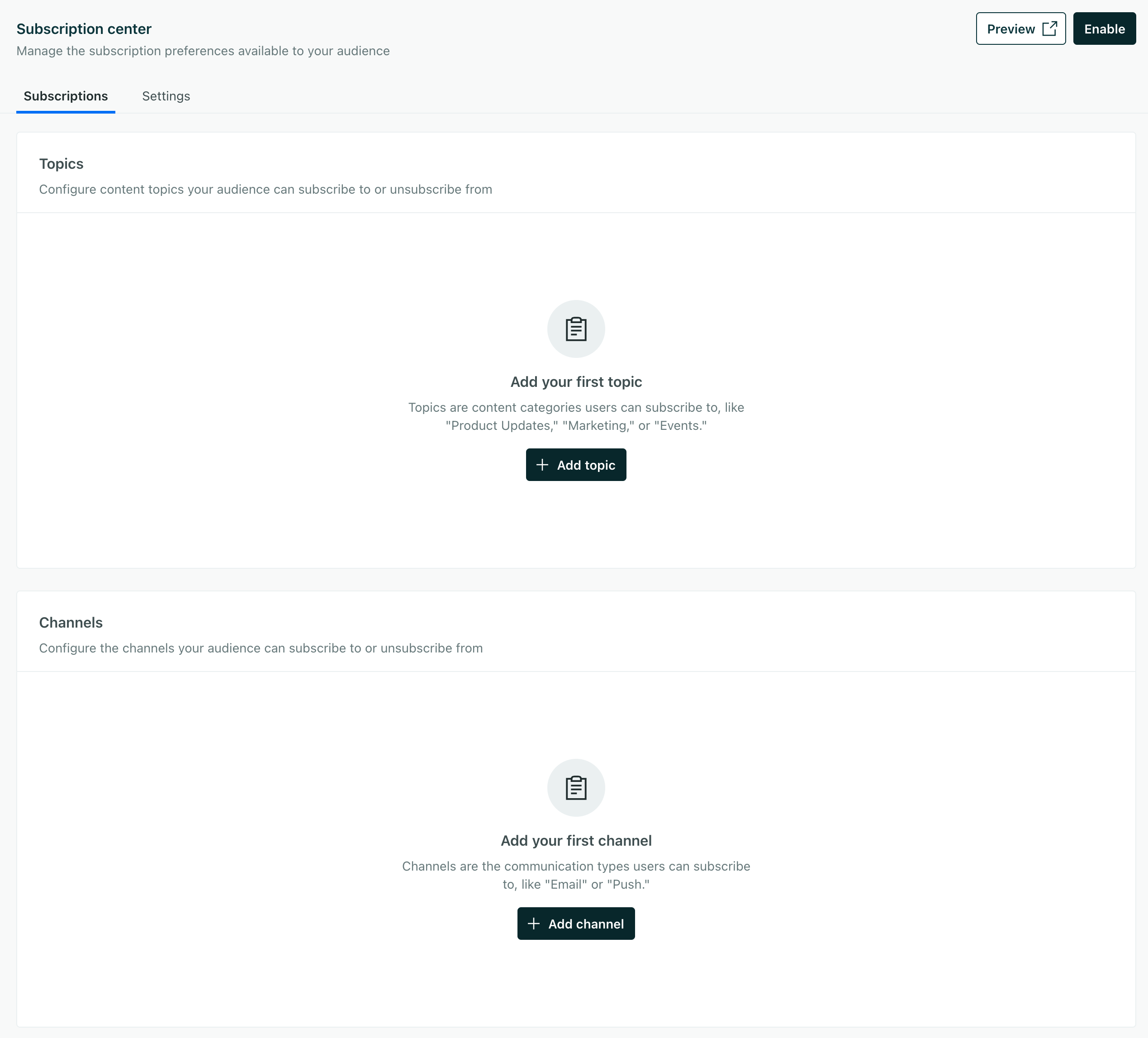Click the external-link arrow next to Preview text
Image resolution: width=1148 pixels, height=1038 pixels.
point(1050,29)
